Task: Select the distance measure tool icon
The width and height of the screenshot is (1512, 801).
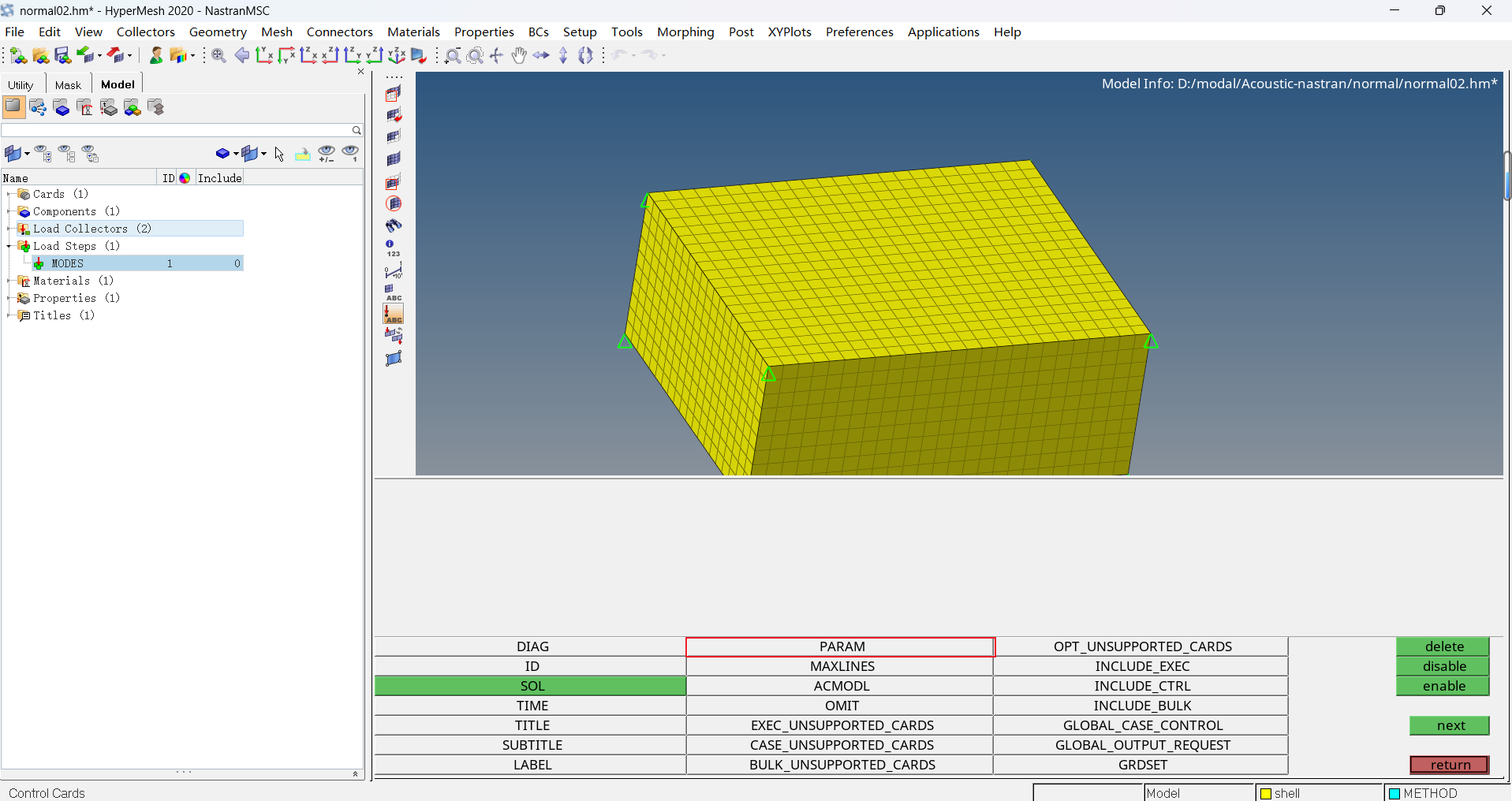Action: pos(393,271)
